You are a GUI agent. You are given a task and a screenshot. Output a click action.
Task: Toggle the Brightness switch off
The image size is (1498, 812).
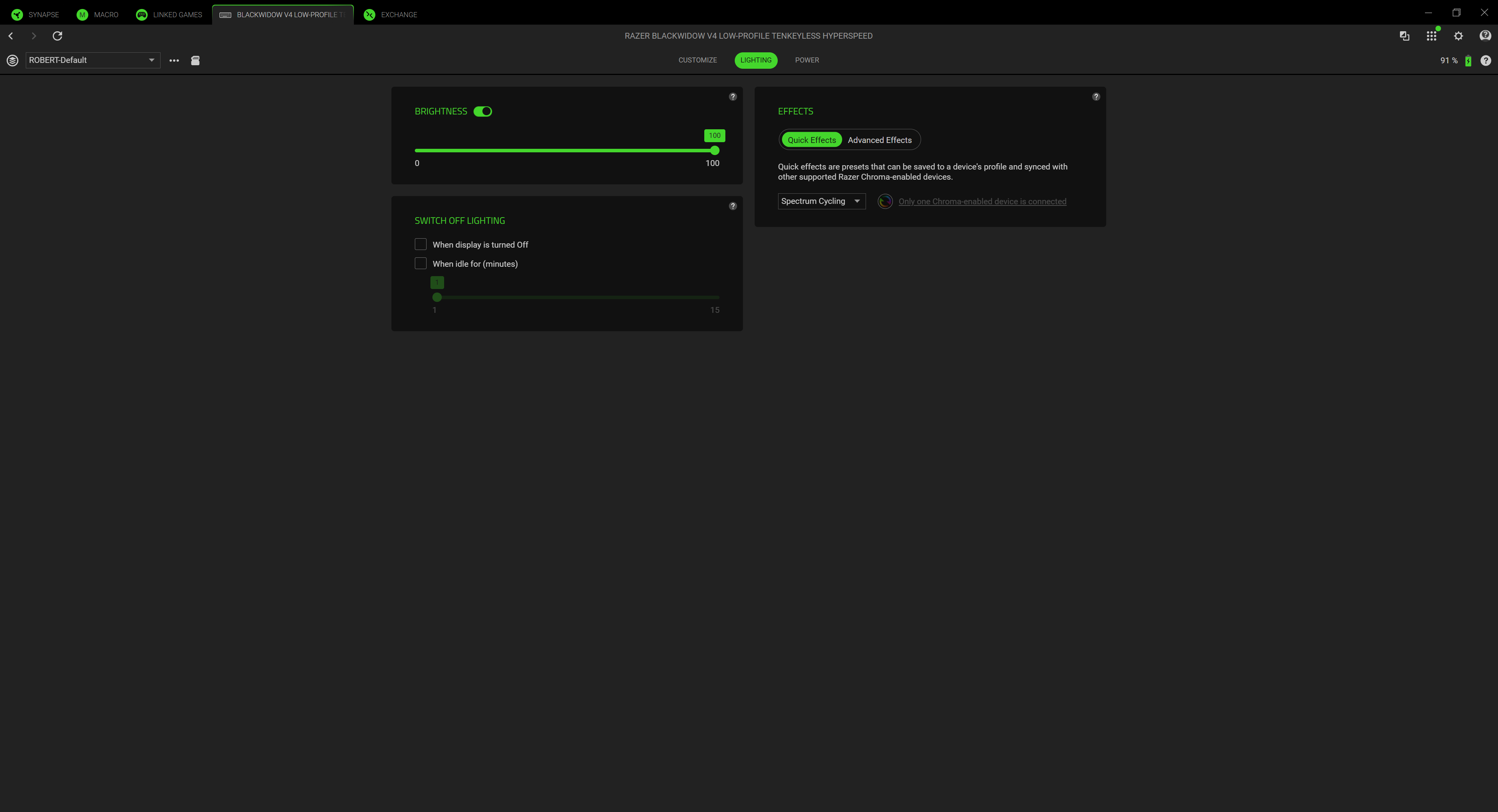483,112
